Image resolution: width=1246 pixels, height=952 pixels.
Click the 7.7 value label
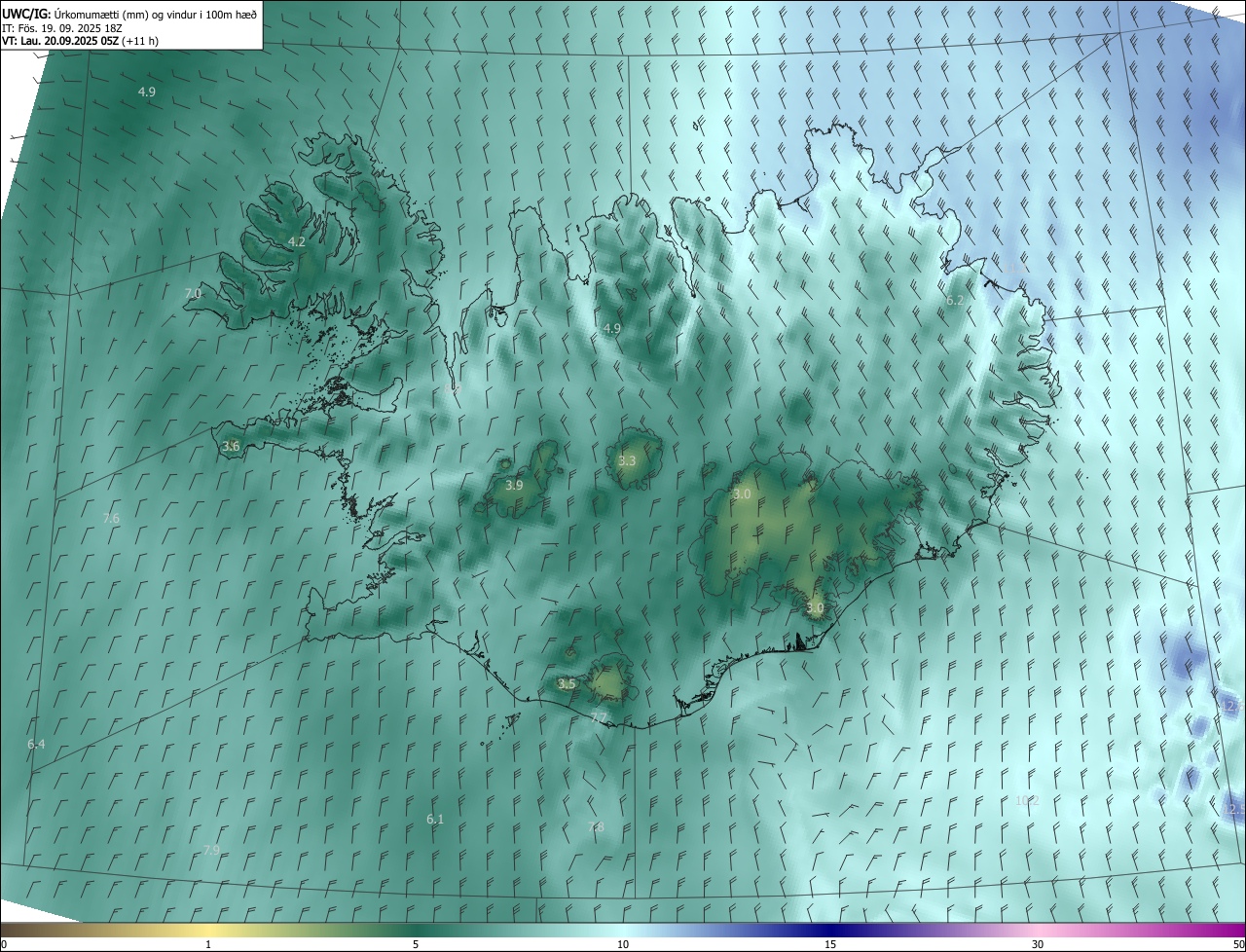pyautogui.click(x=599, y=718)
